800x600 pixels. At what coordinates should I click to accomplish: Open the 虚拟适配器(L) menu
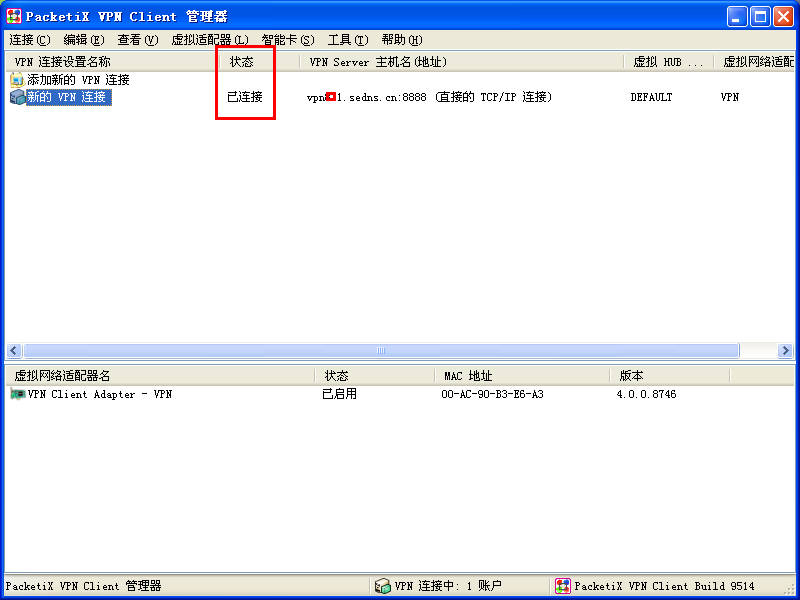tap(210, 40)
